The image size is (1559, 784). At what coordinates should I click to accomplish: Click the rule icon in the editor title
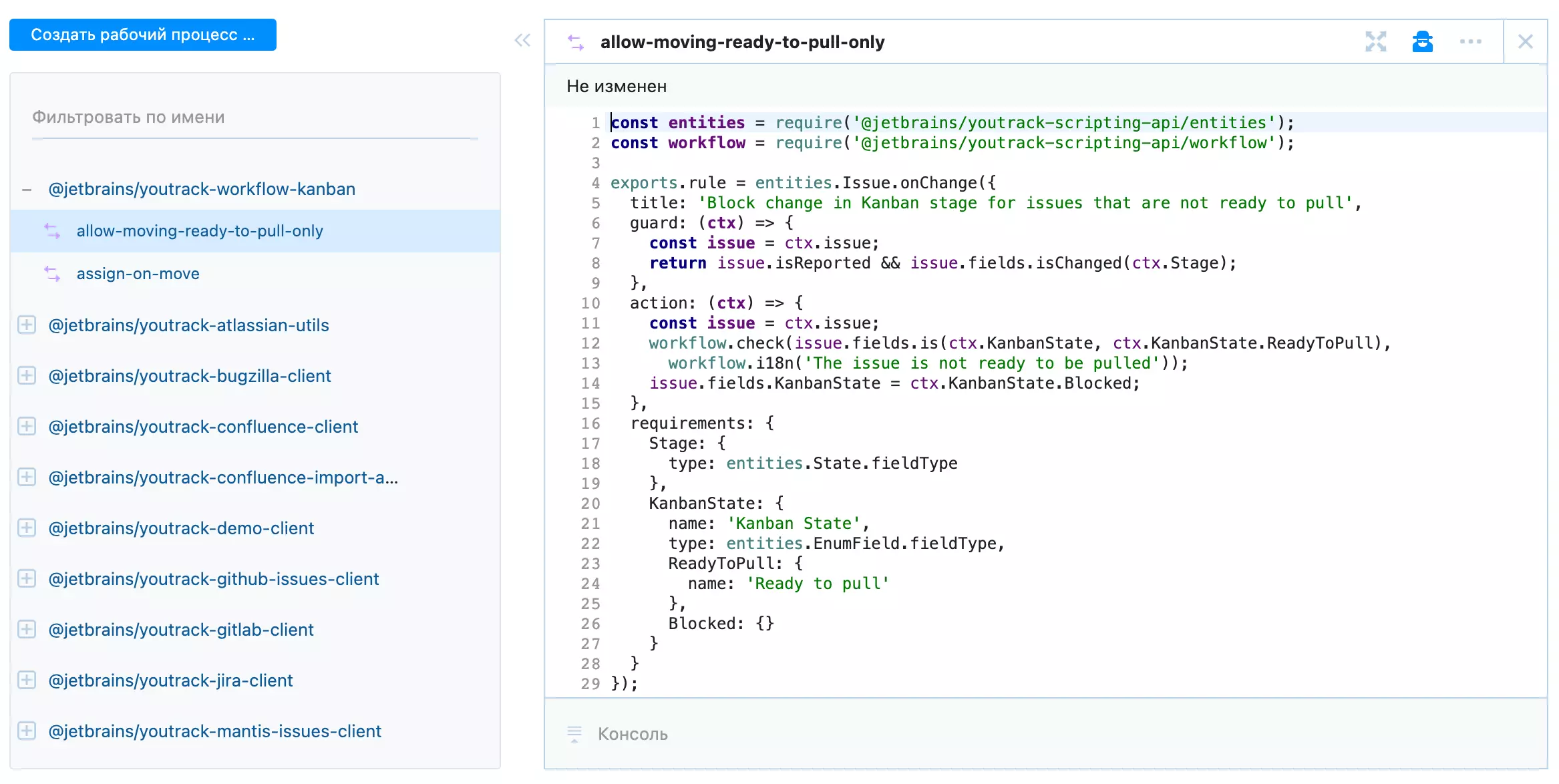pyautogui.click(x=575, y=42)
